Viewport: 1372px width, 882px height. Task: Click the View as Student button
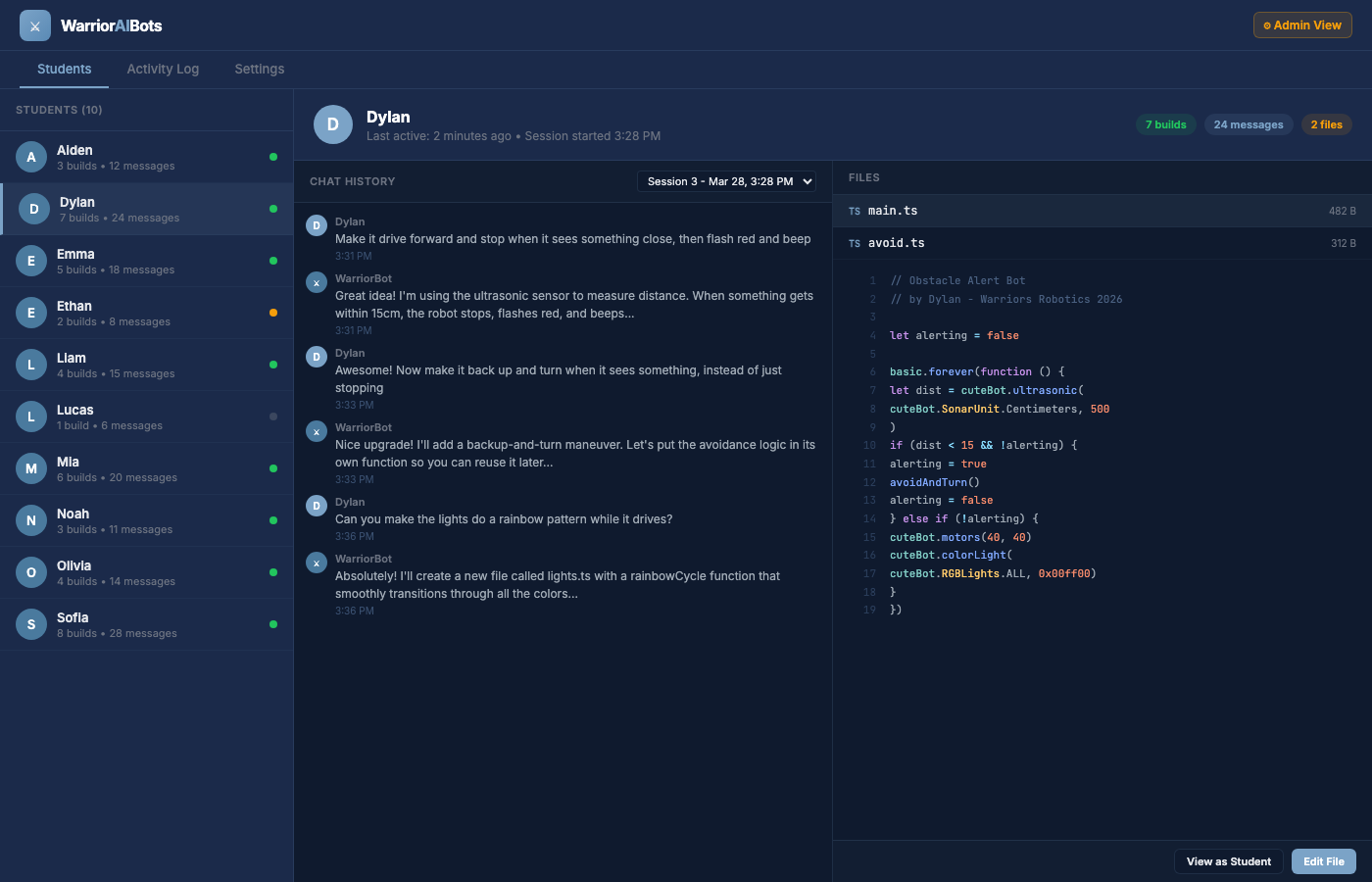[x=1228, y=860]
